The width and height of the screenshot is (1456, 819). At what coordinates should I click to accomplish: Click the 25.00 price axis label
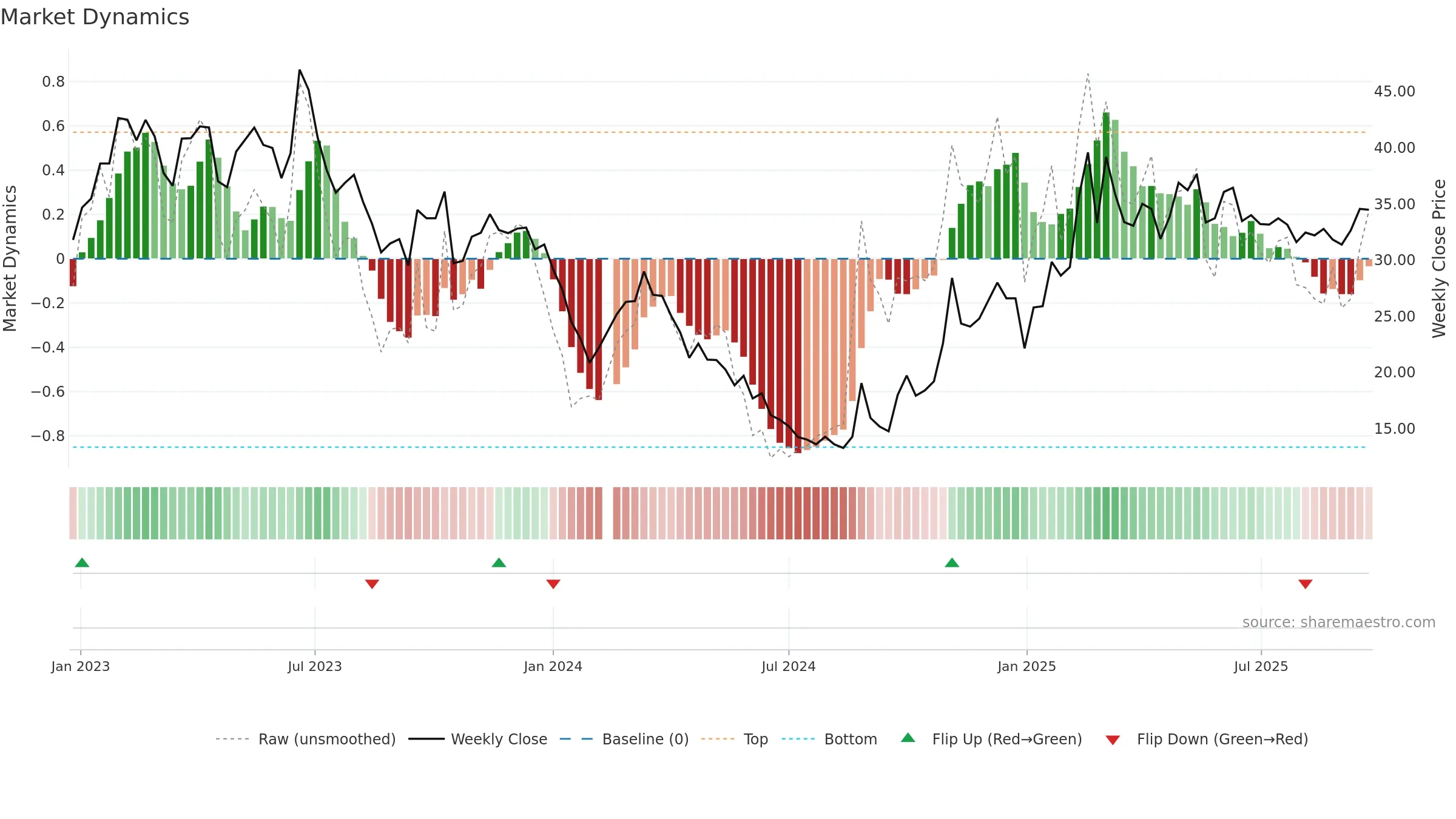tap(1395, 317)
